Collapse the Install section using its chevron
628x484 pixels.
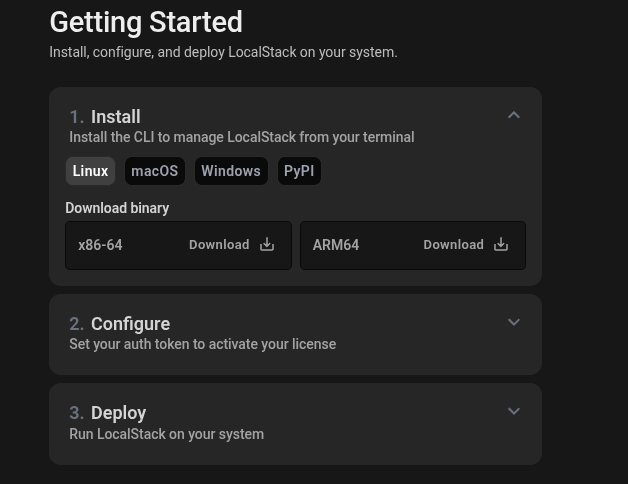click(514, 116)
